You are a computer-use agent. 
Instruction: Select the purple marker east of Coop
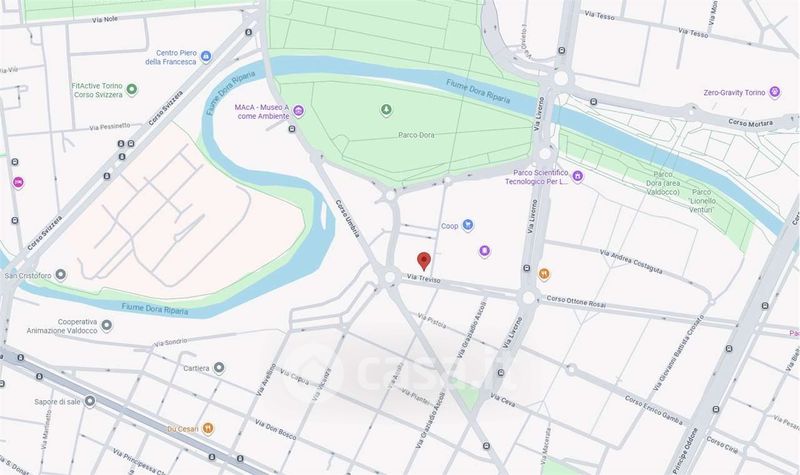[x=485, y=251]
